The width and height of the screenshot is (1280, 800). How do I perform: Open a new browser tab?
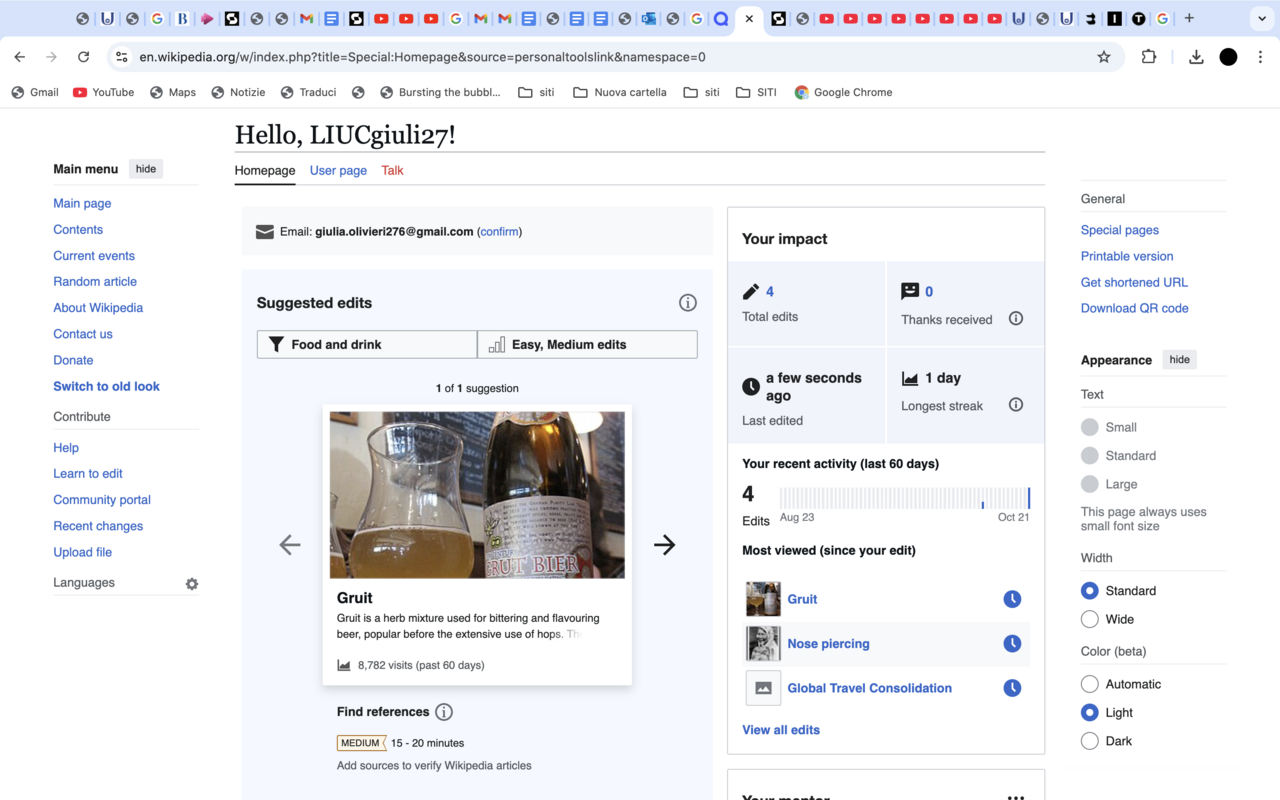(1189, 18)
